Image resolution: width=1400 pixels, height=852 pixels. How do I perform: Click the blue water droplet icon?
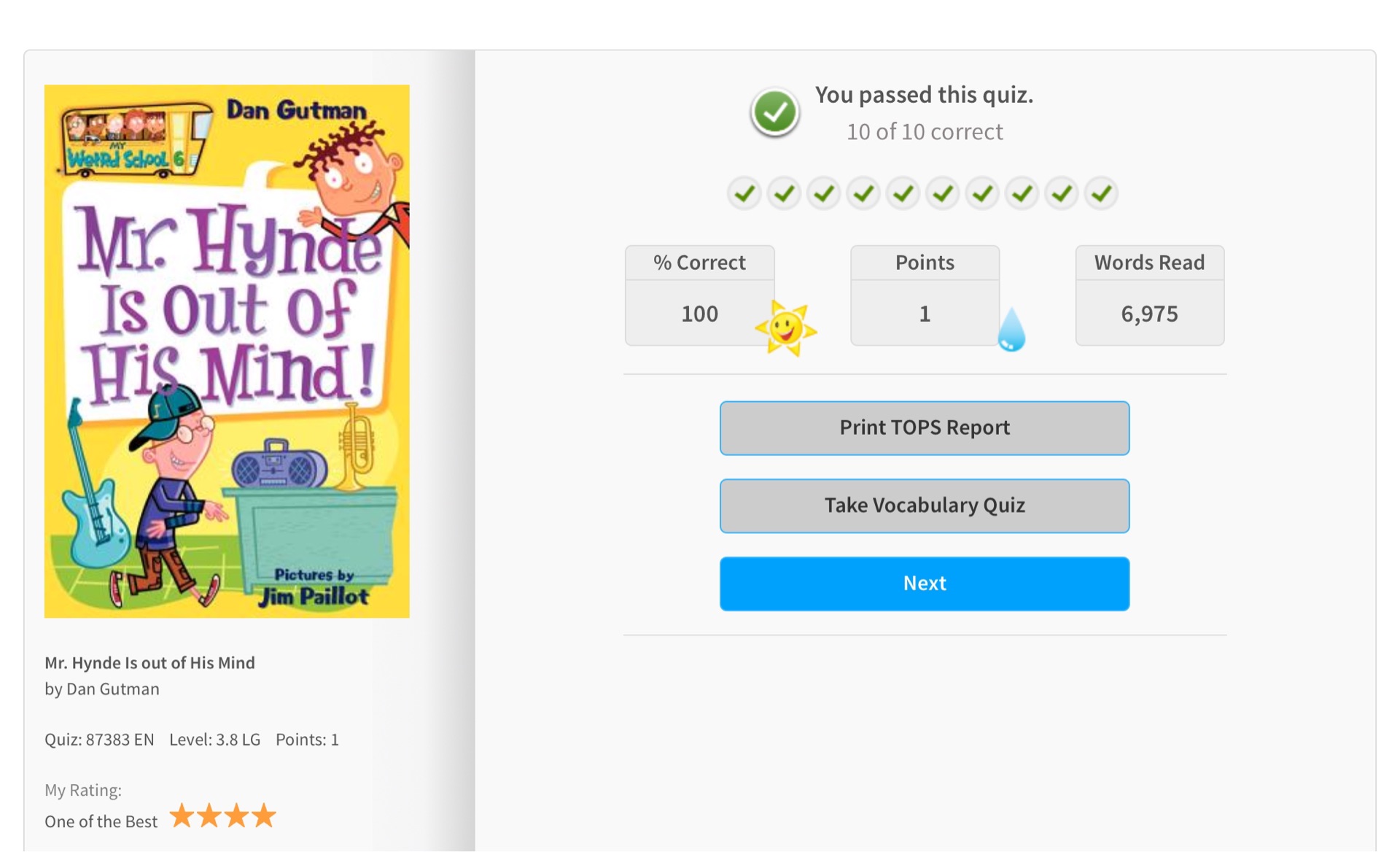point(1011,330)
